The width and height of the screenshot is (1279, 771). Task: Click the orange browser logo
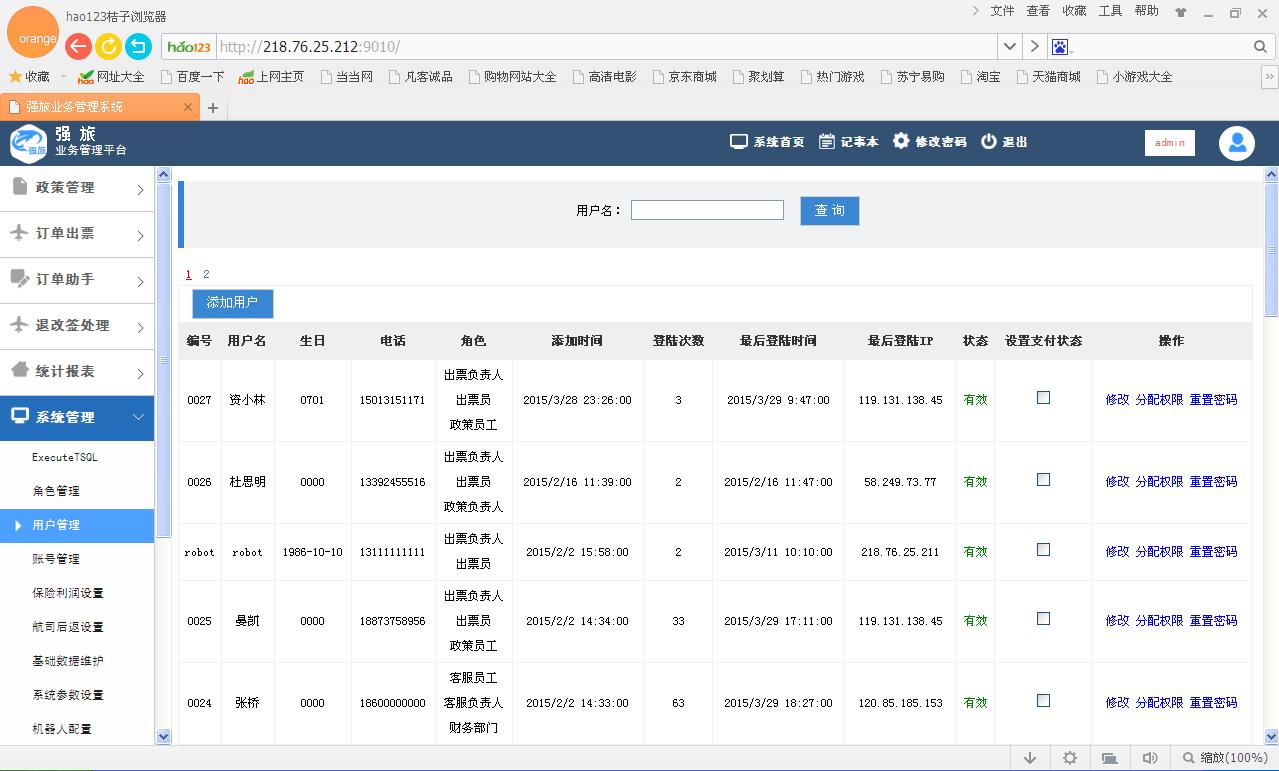33,33
